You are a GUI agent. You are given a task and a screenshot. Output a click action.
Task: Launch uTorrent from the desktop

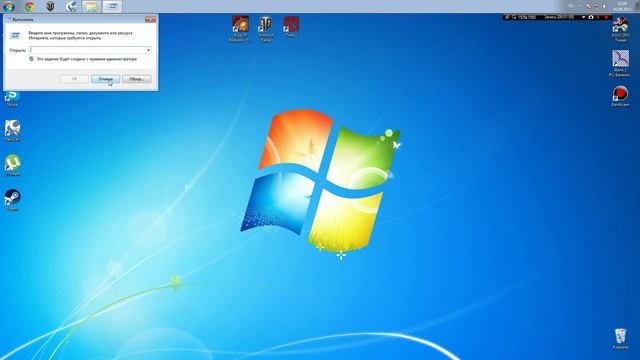click(13, 165)
